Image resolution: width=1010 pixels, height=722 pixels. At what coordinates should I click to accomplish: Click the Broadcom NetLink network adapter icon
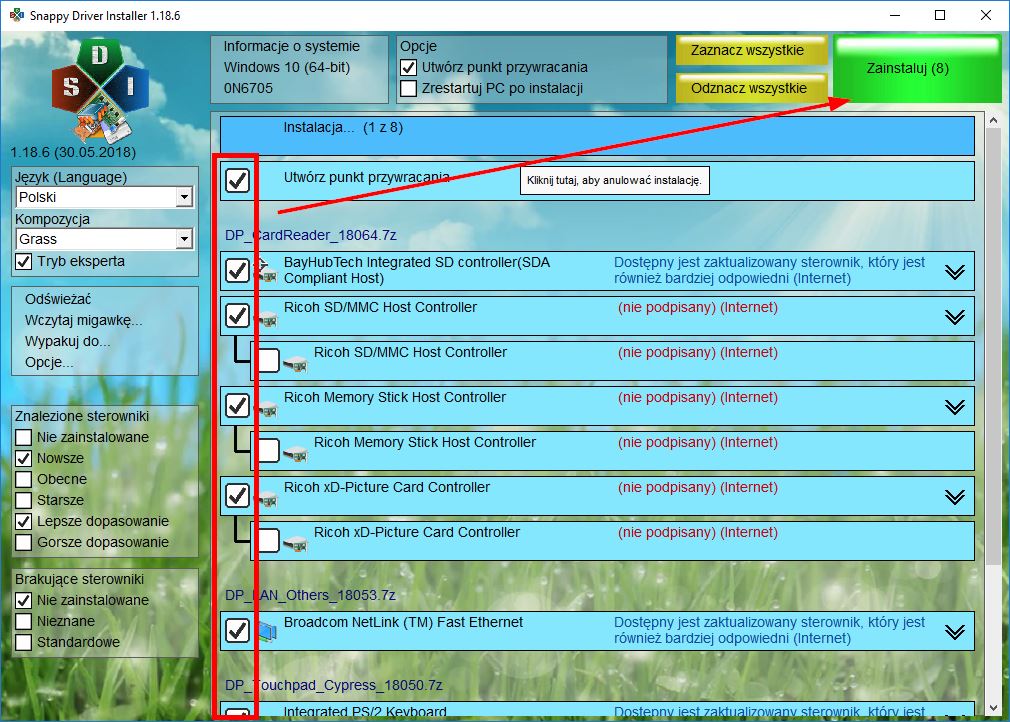(267, 631)
